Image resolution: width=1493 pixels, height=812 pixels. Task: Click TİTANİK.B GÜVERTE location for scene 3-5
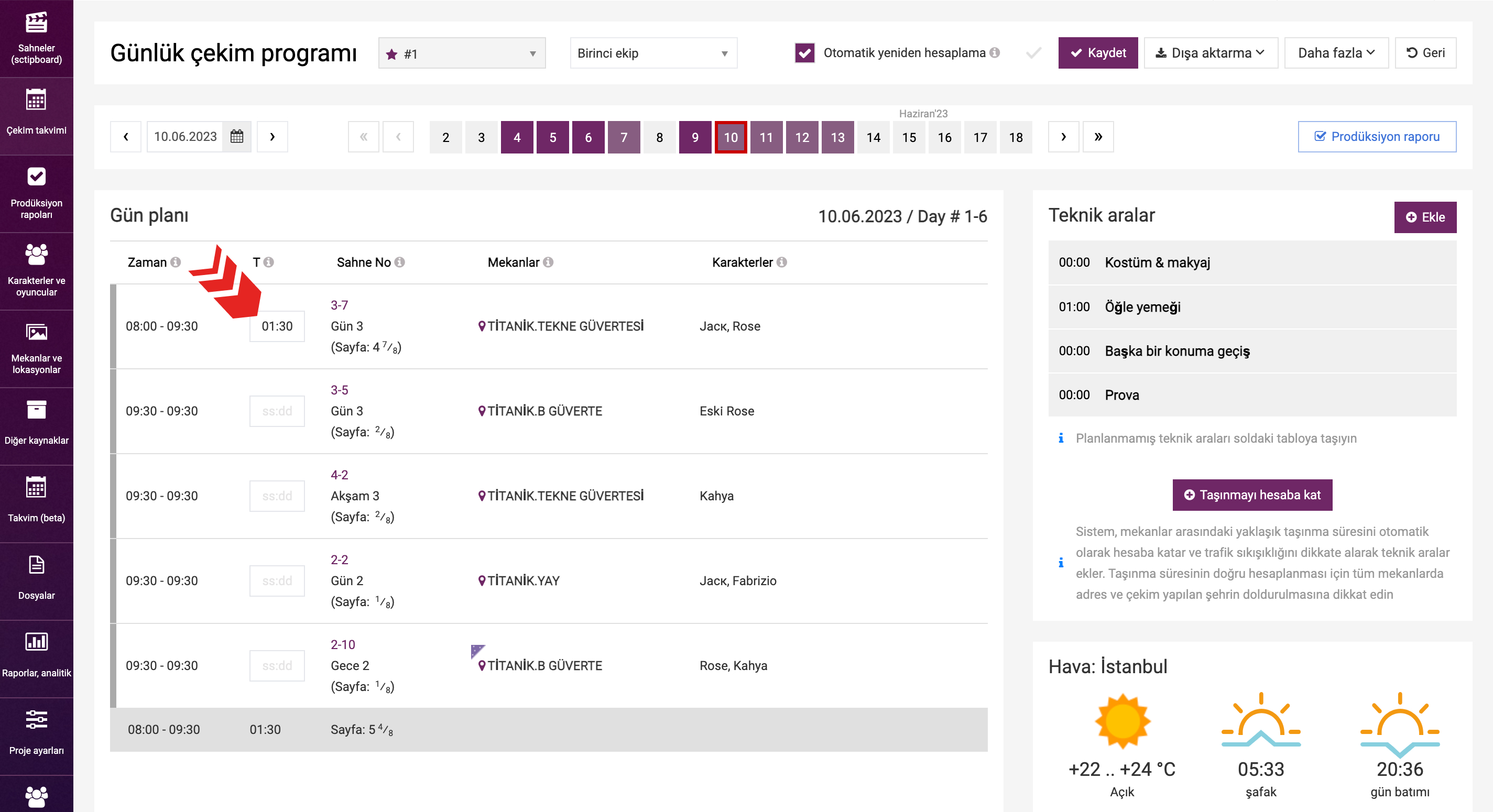pyautogui.click(x=545, y=411)
